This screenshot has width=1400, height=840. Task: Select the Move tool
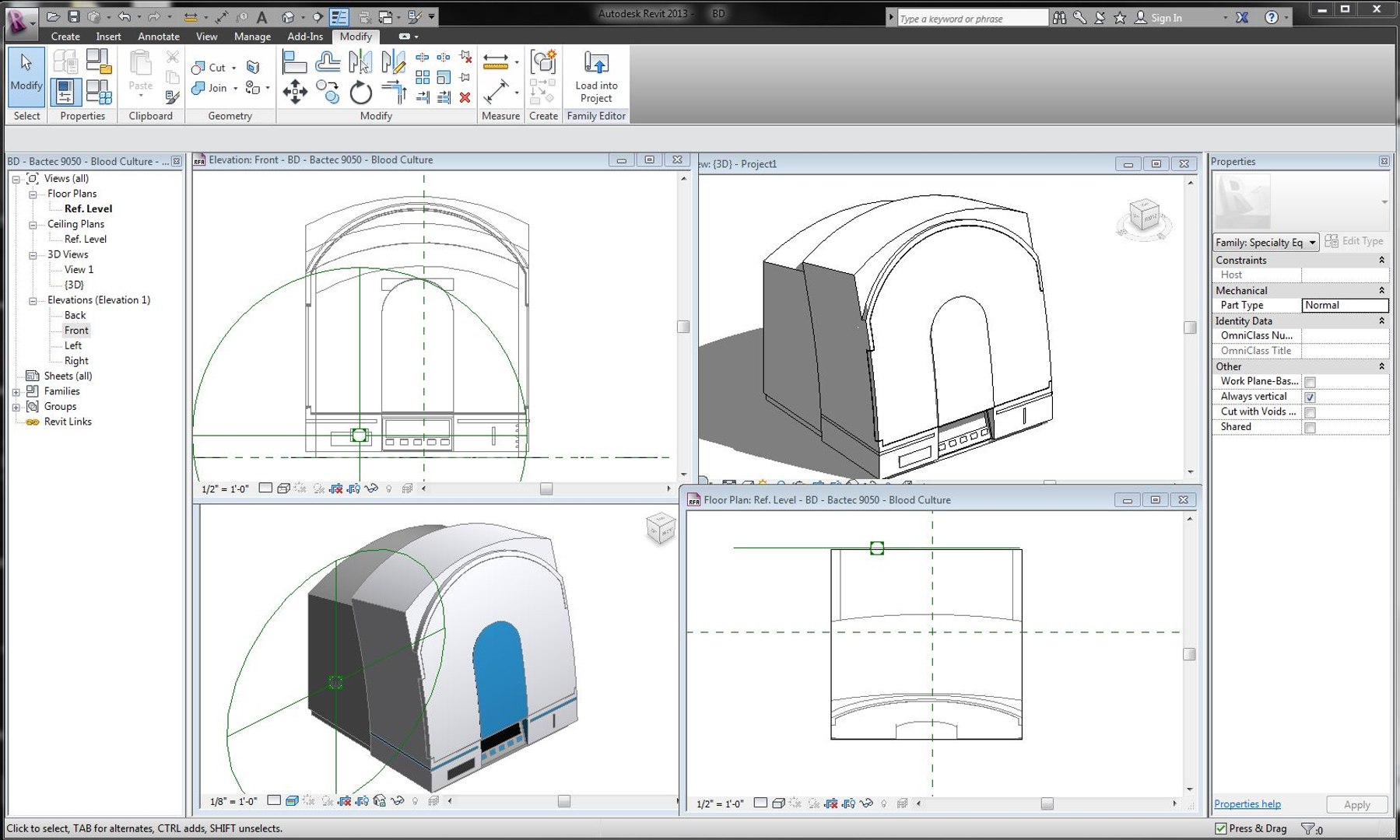point(294,93)
